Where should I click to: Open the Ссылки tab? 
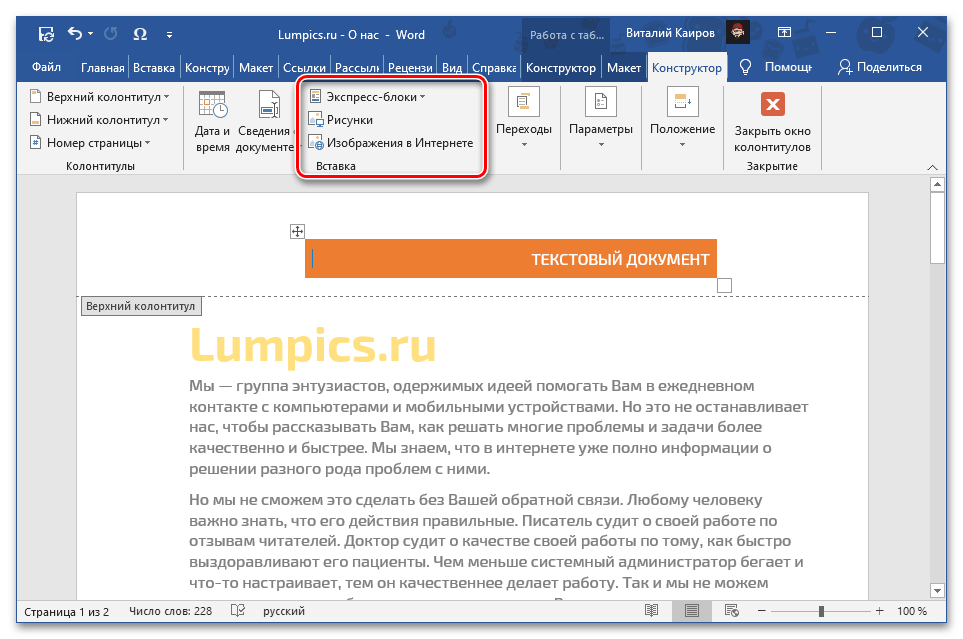[304, 68]
